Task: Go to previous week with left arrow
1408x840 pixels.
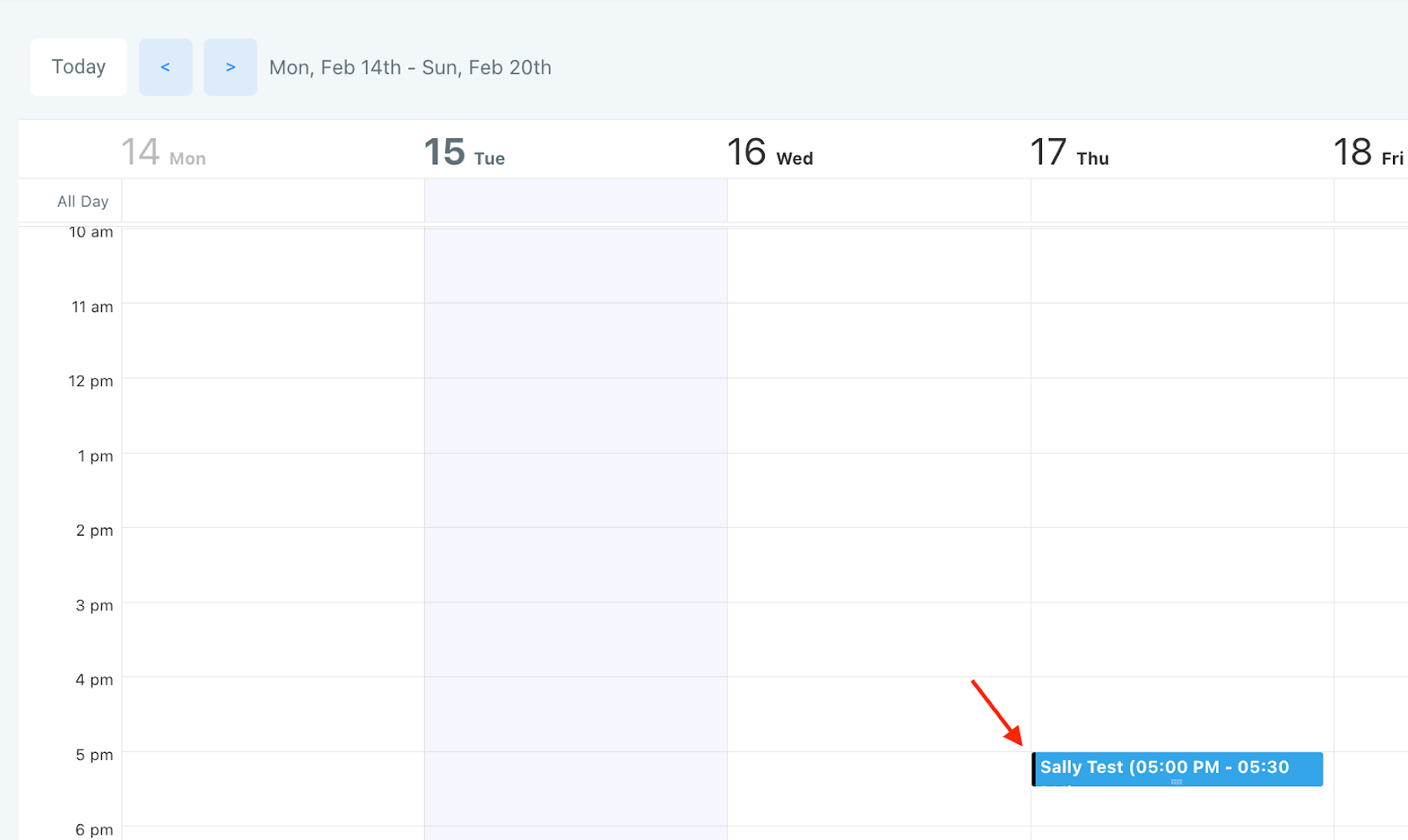Action: (165, 67)
